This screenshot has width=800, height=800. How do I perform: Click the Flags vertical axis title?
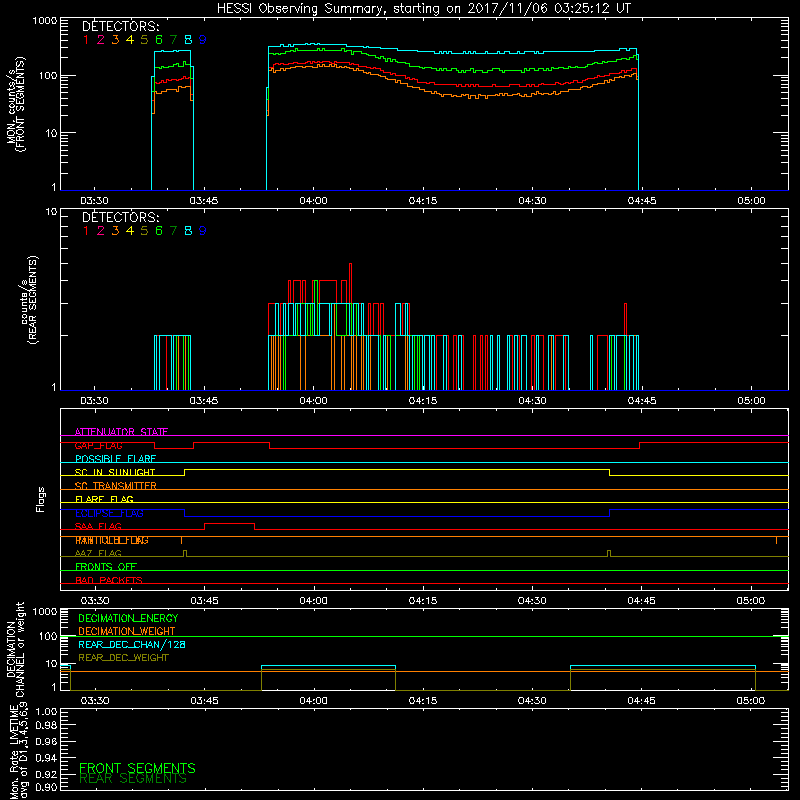[41, 499]
